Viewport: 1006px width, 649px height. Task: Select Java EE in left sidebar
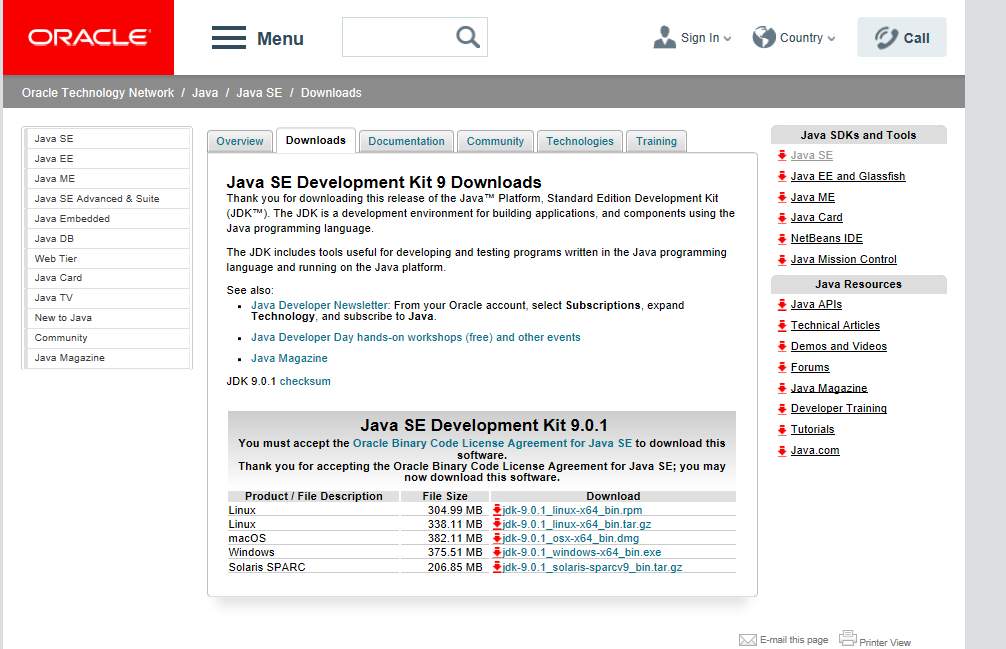tap(108, 158)
